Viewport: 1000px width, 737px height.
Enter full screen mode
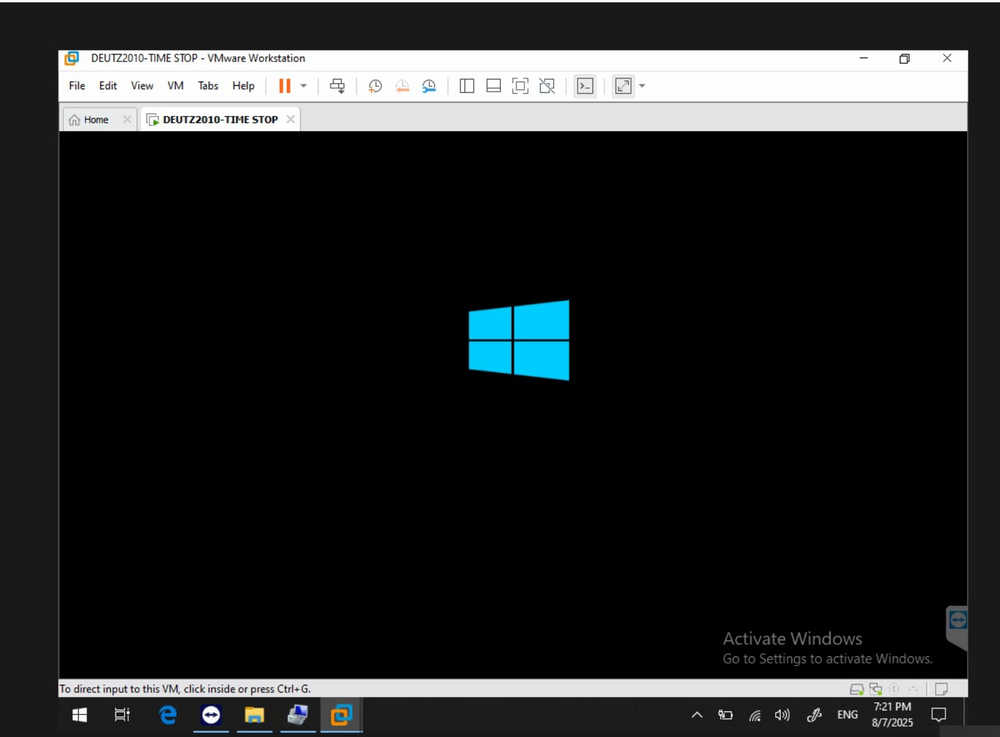pos(520,86)
